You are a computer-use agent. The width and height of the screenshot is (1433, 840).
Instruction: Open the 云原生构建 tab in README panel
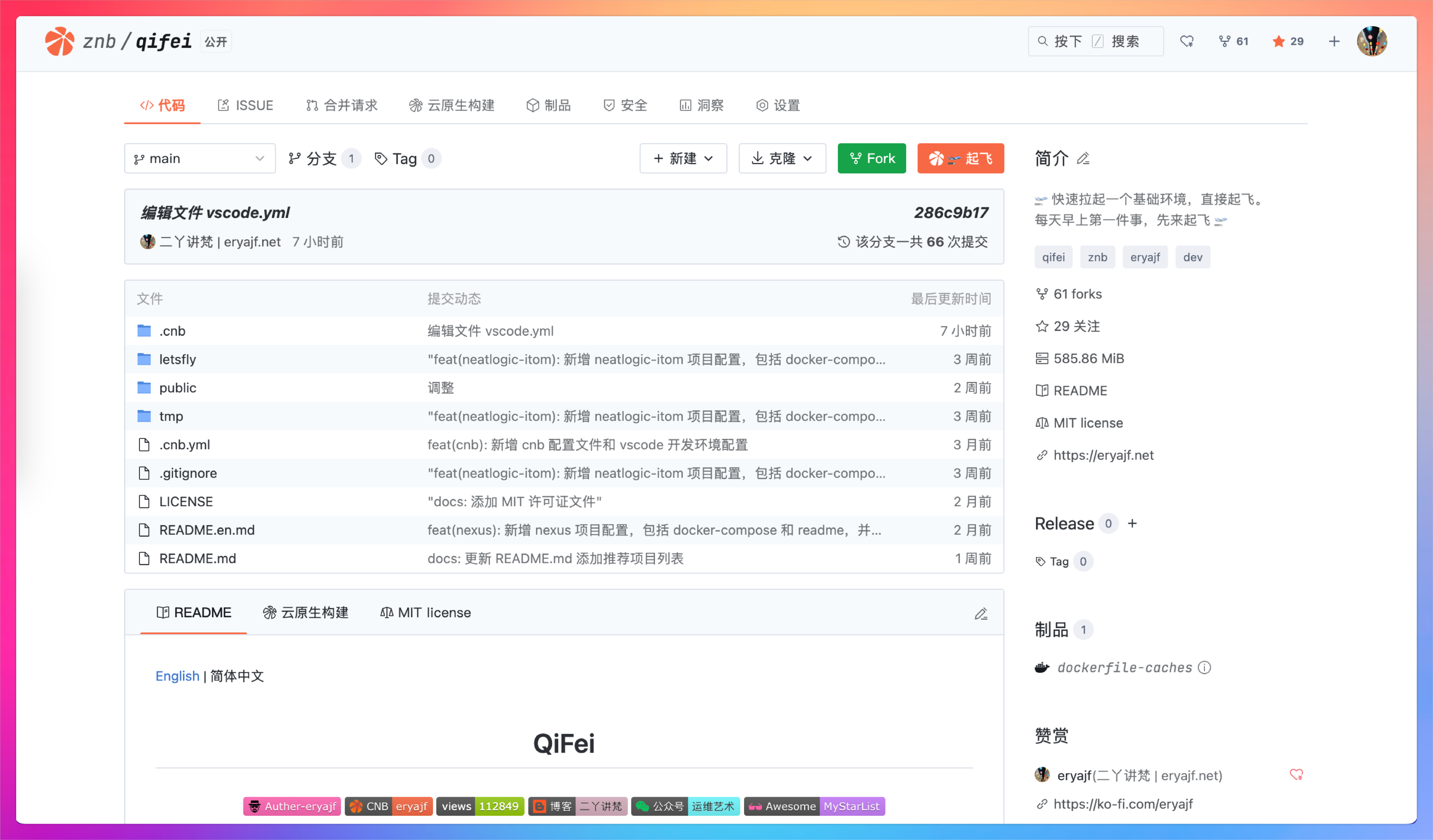pyautogui.click(x=306, y=613)
